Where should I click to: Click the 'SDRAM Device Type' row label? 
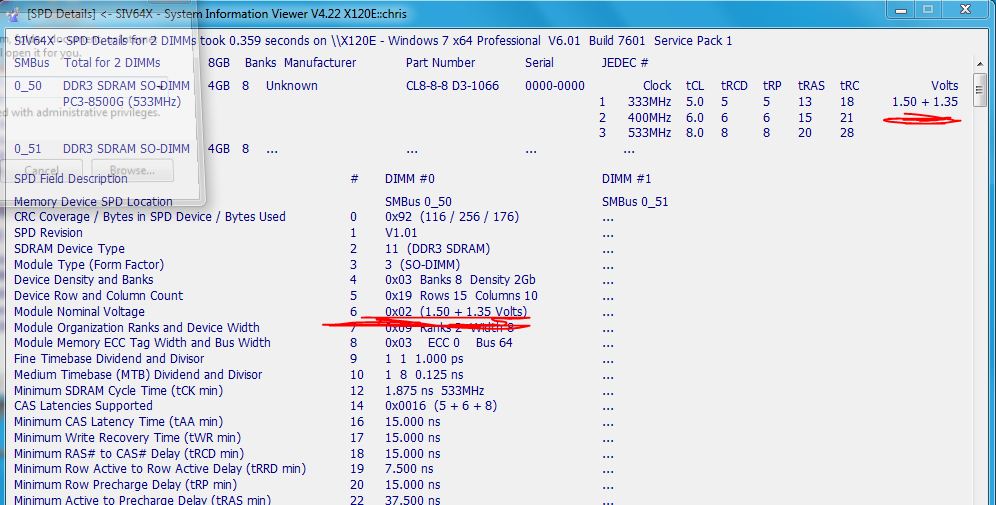pyautogui.click(x=69, y=249)
